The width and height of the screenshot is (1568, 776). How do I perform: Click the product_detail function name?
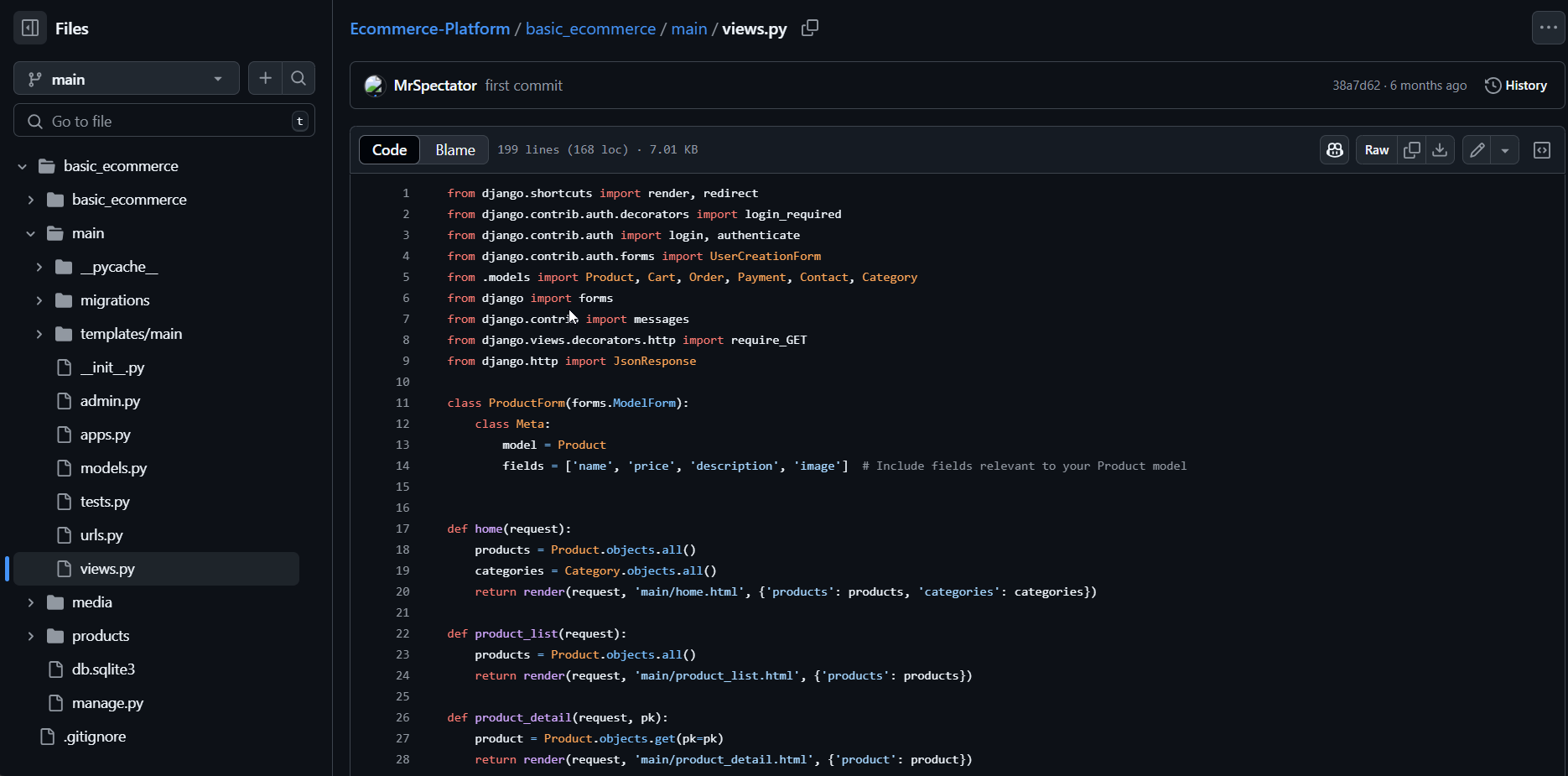tap(523, 717)
